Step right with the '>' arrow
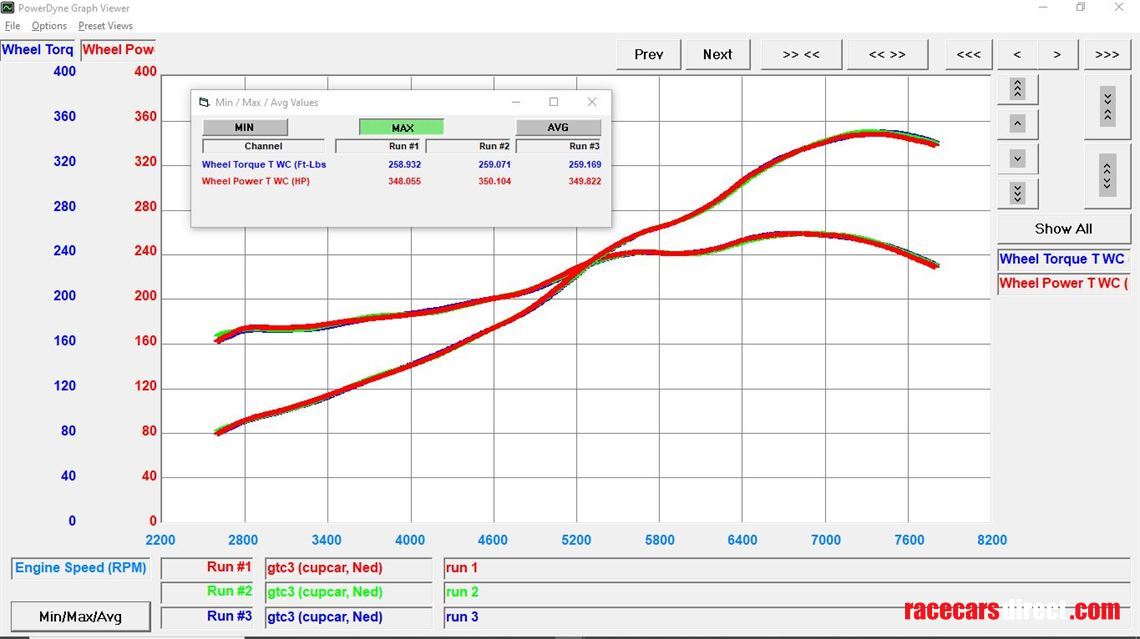This screenshot has width=1140, height=639. [1057, 54]
